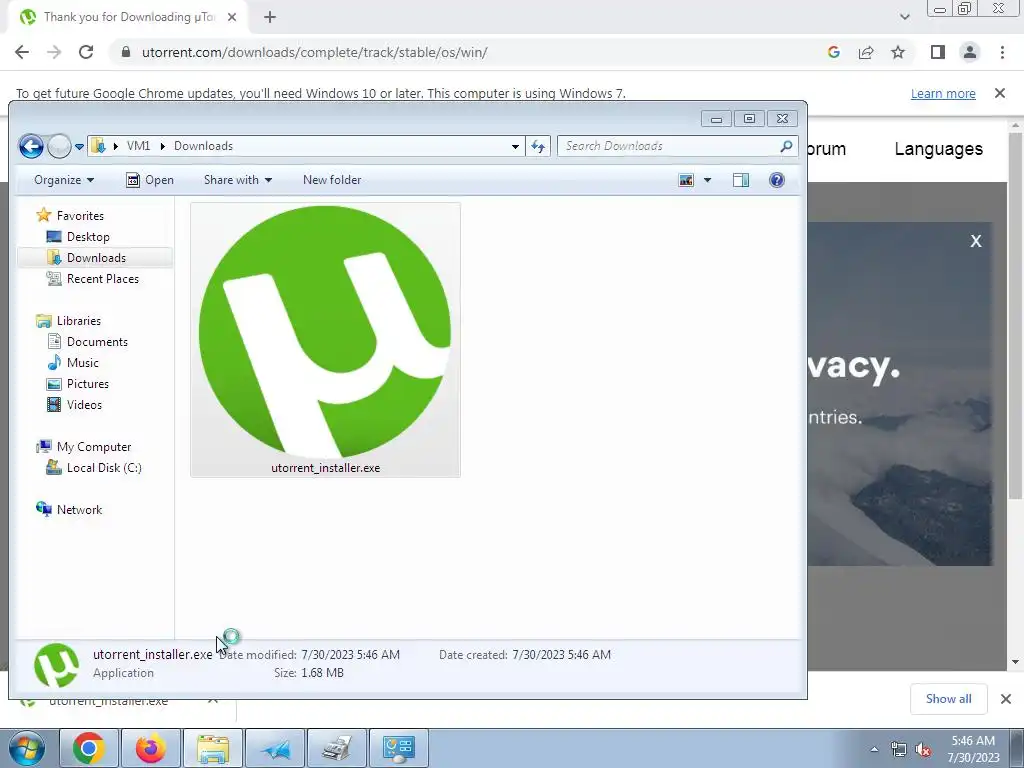Toggle Chrome side panel
1024x768 pixels.
(938, 52)
